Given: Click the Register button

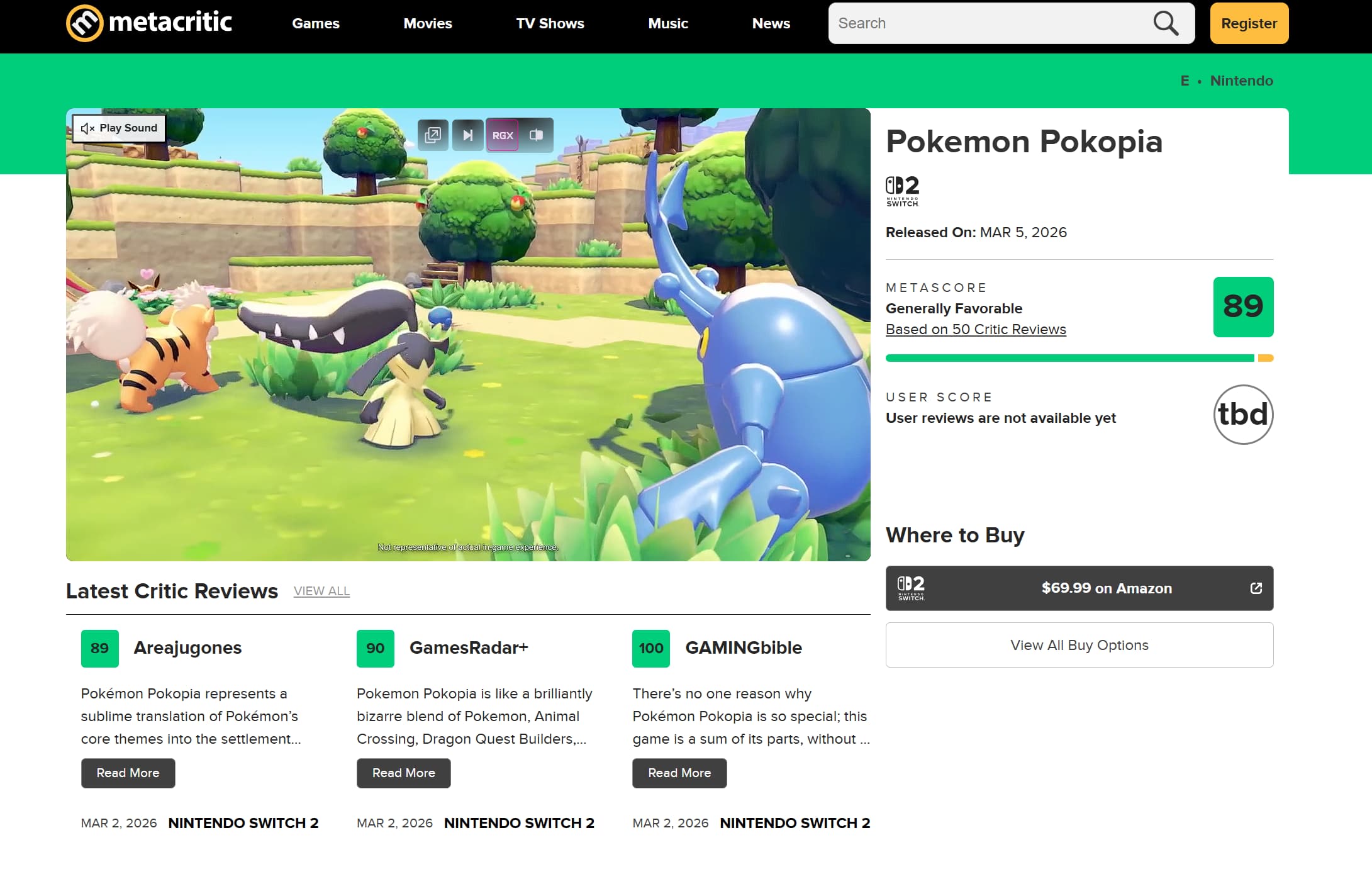Looking at the screenshot, I should [x=1249, y=23].
